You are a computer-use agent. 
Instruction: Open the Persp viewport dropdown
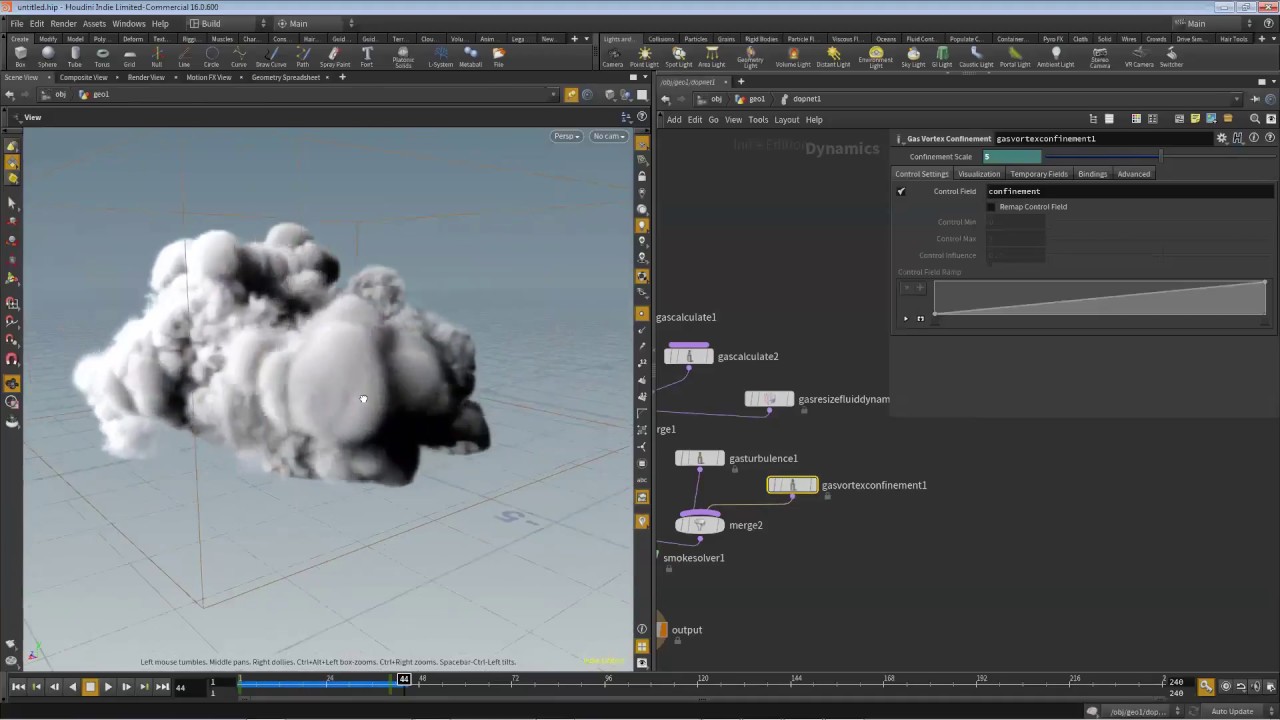[x=566, y=136]
